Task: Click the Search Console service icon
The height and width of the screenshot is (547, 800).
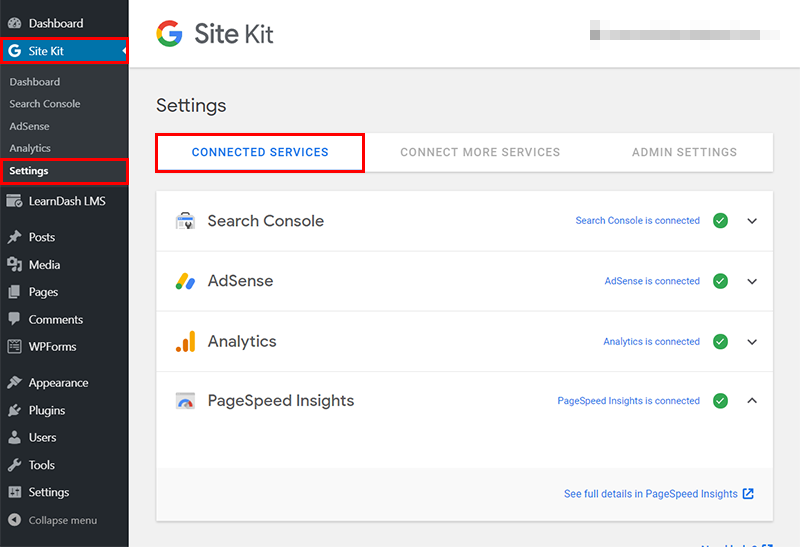Action: click(185, 221)
